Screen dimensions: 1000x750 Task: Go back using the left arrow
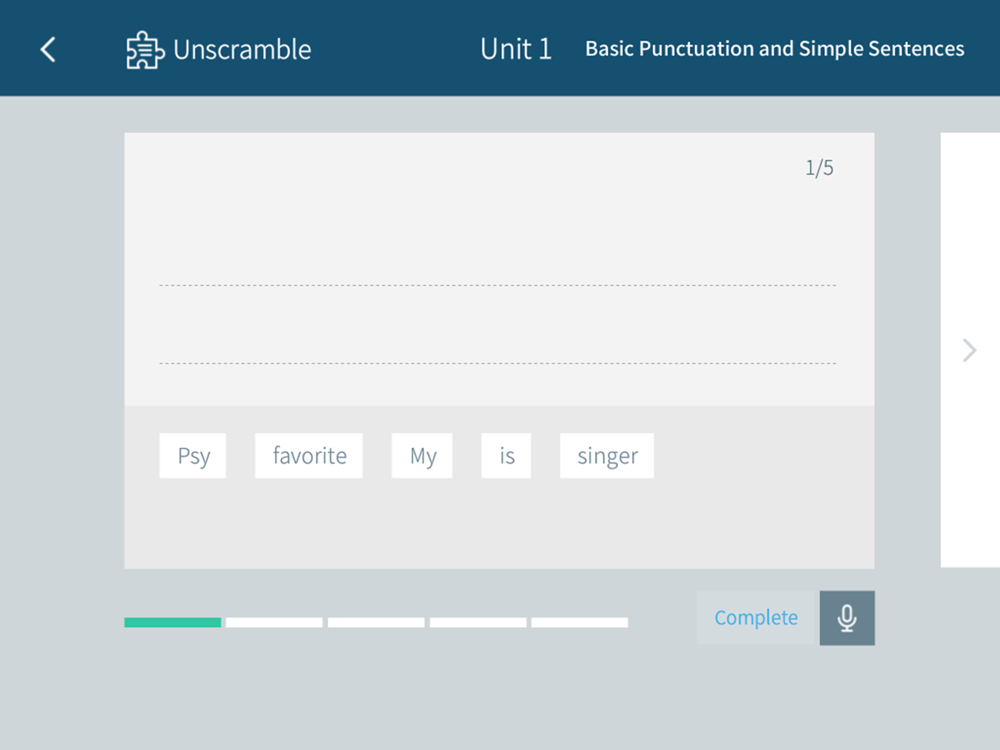coord(48,49)
